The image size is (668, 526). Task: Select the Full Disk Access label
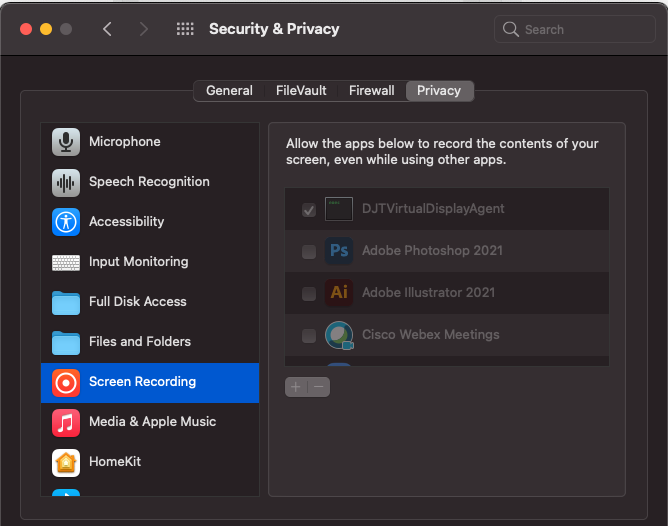coord(138,302)
